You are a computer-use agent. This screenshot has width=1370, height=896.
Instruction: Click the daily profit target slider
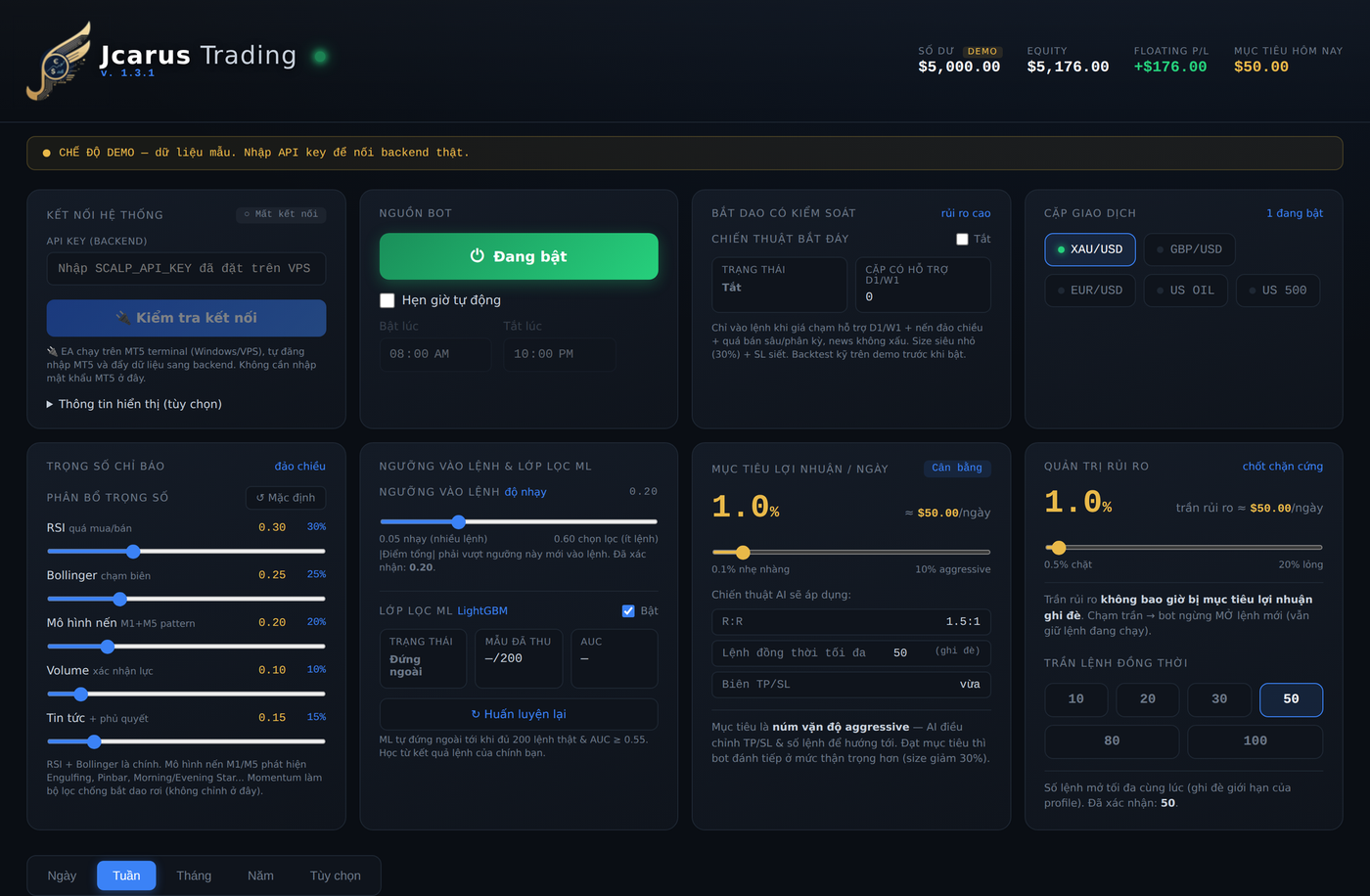coord(851,552)
